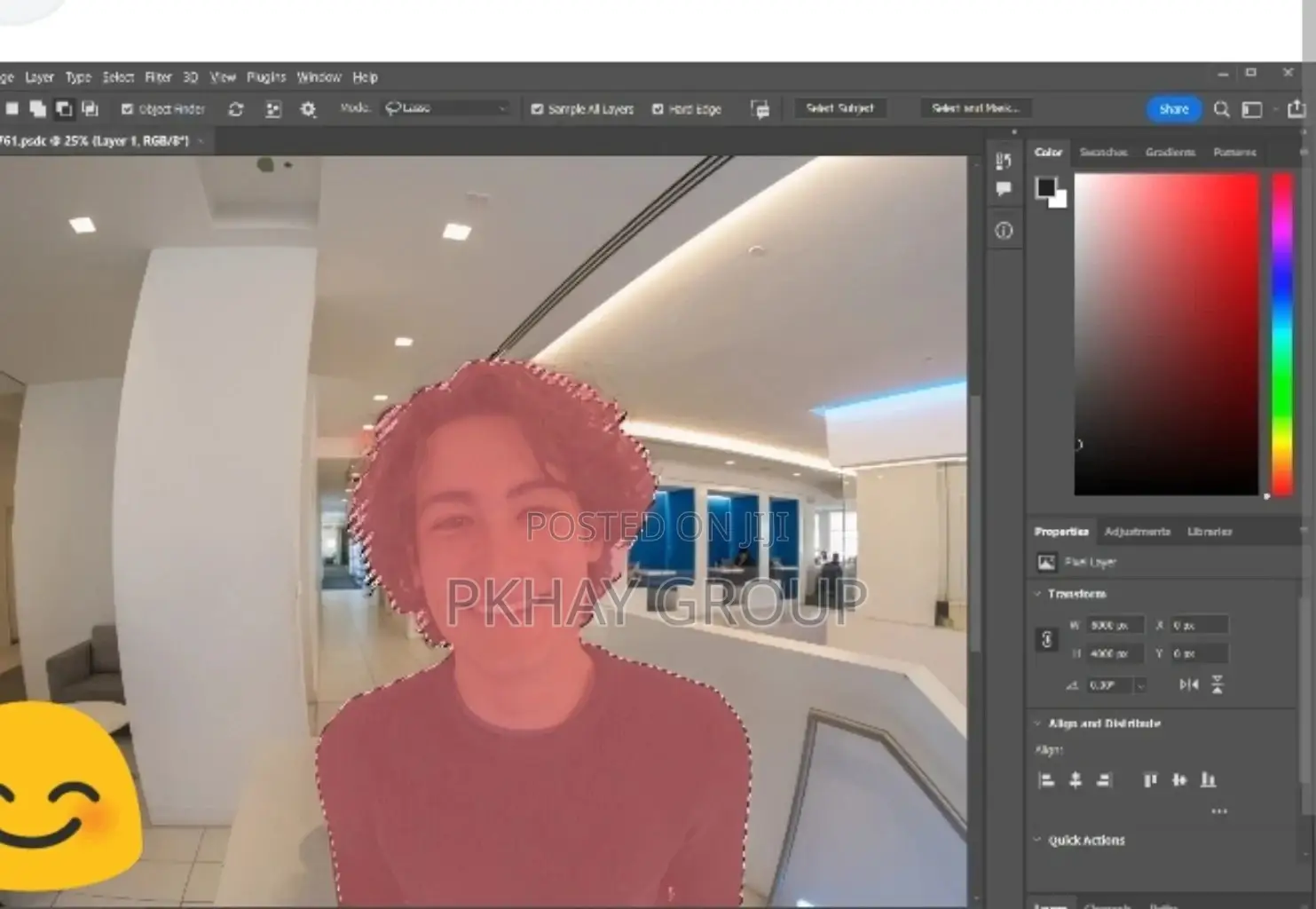This screenshot has height=909, width=1316.
Task: Open the Properties panel options menu
Action: click(1303, 531)
